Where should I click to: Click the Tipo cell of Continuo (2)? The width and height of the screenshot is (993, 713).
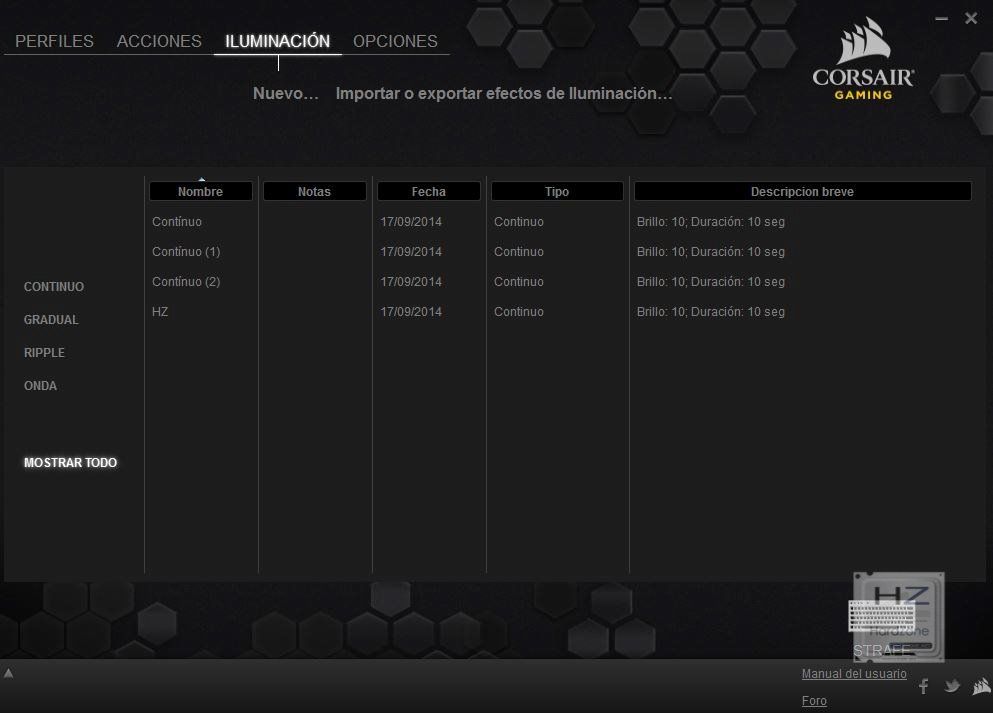[x=519, y=282]
